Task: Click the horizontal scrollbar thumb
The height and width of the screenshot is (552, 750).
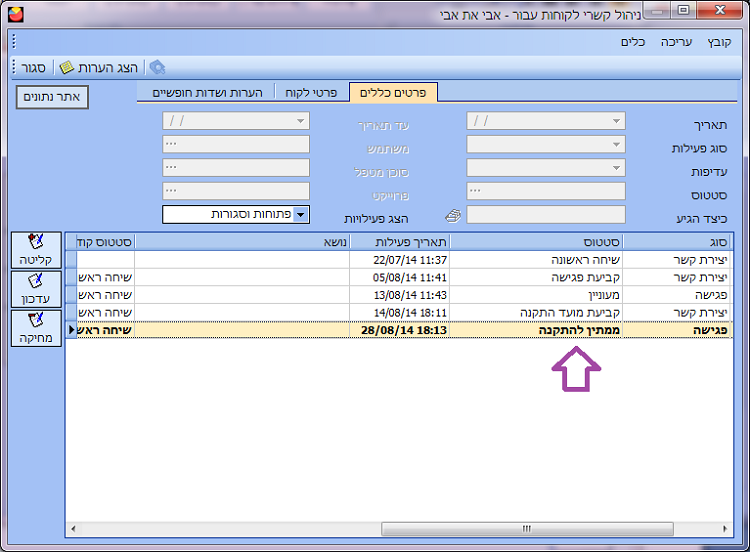Action: (x=527, y=529)
